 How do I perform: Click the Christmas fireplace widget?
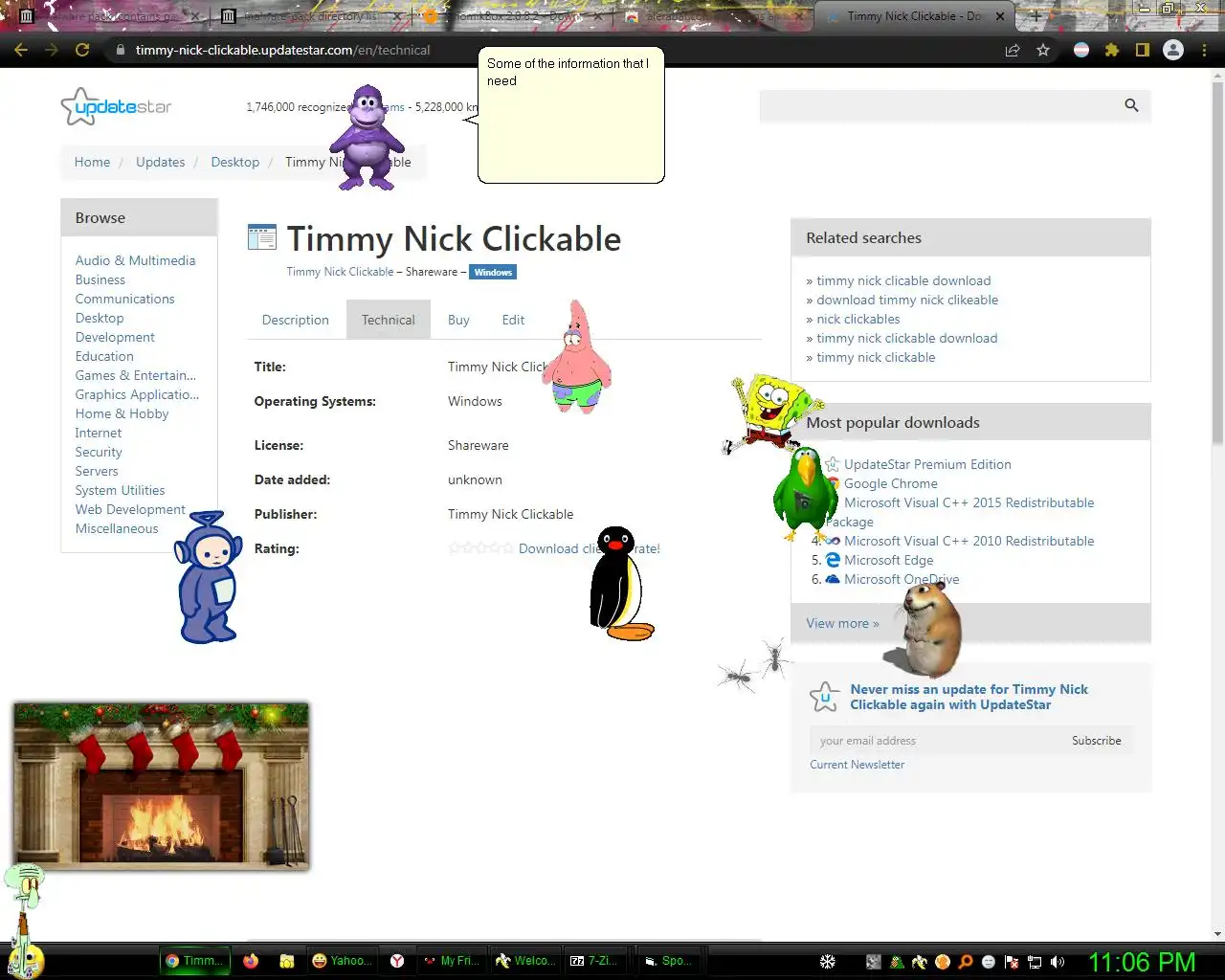[161, 787]
